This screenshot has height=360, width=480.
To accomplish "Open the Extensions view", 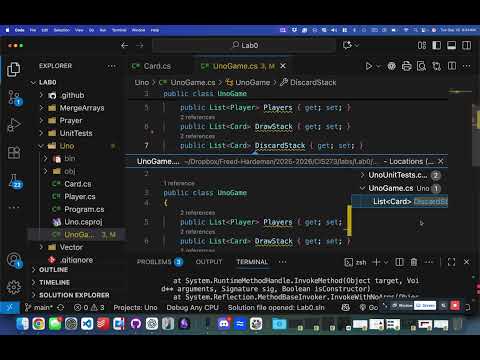I will (x=14, y=153).
